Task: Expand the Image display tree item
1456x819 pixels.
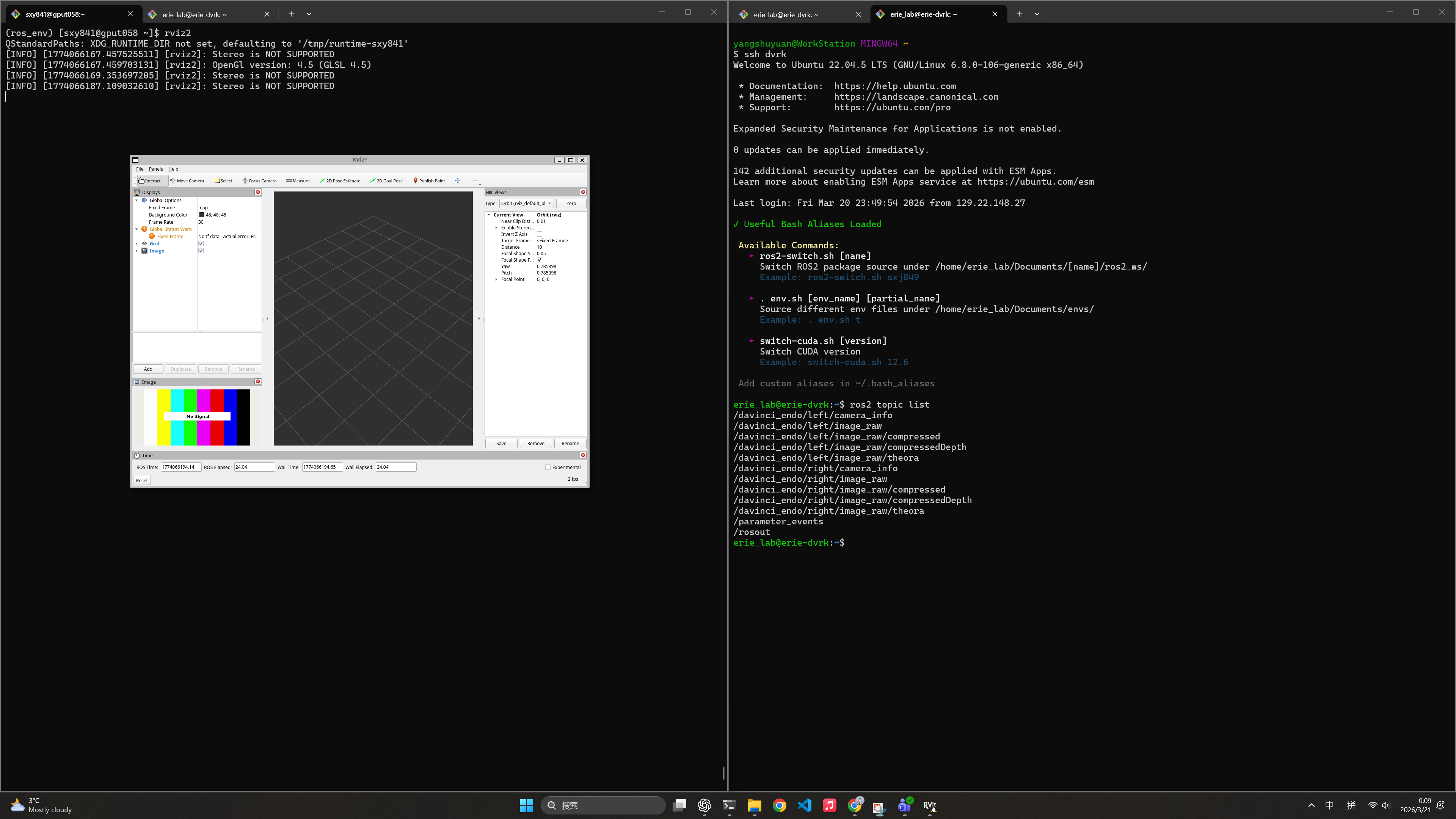Action: 137,251
